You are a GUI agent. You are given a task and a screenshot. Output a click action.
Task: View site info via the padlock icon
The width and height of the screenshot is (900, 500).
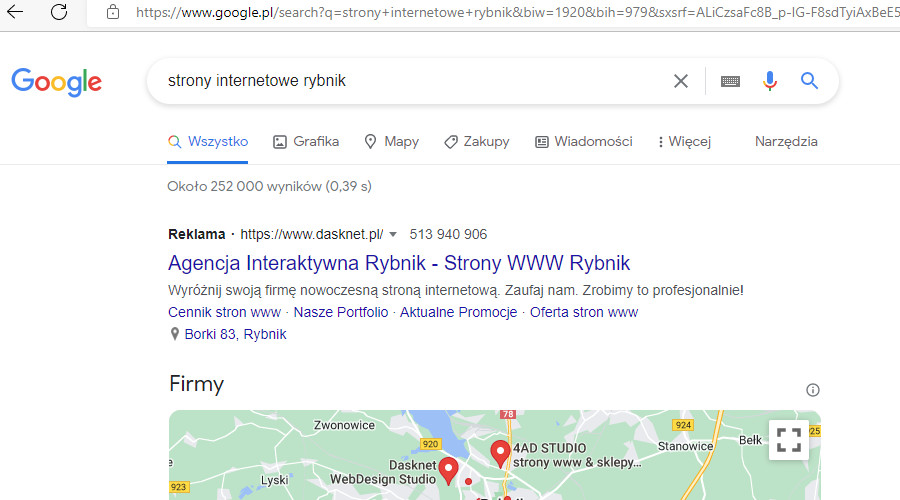pos(113,12)
